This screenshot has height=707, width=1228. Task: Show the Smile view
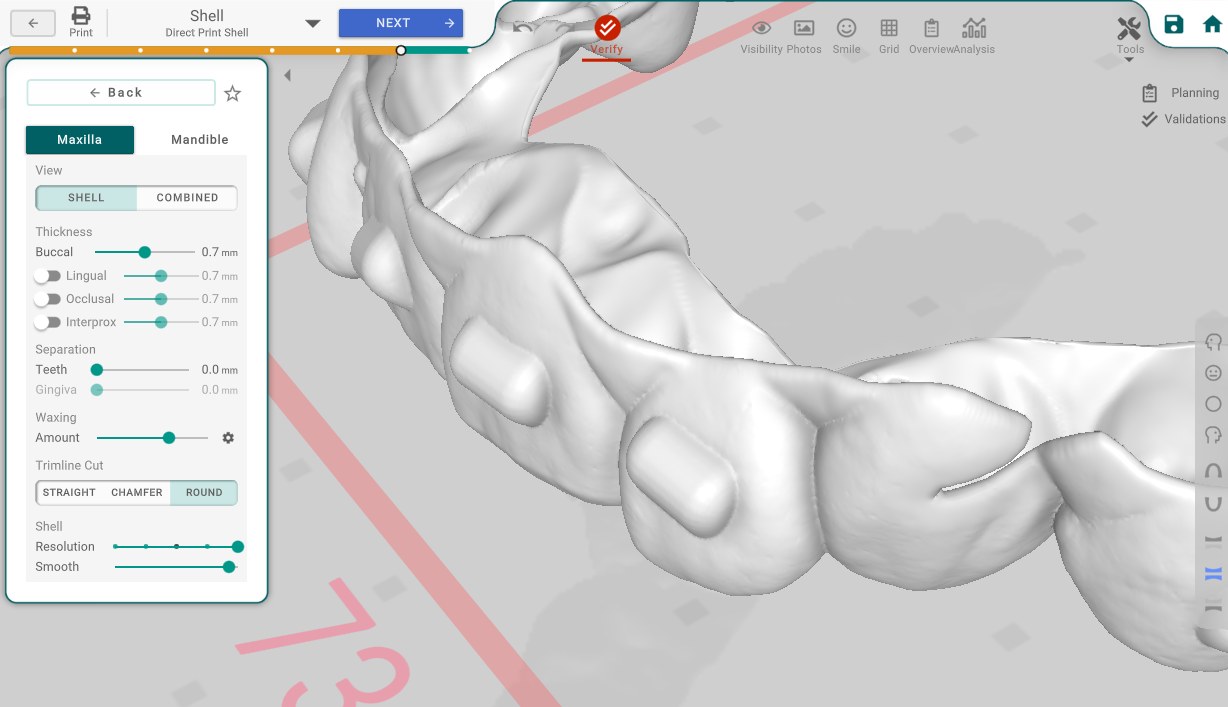[846, 28]
